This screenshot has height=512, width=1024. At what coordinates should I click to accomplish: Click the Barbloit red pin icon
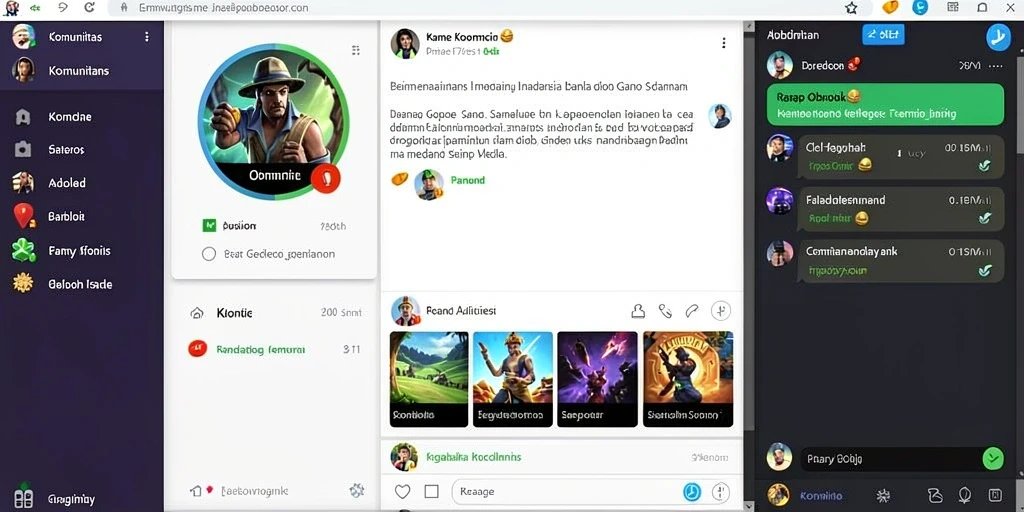pos(23,216)
